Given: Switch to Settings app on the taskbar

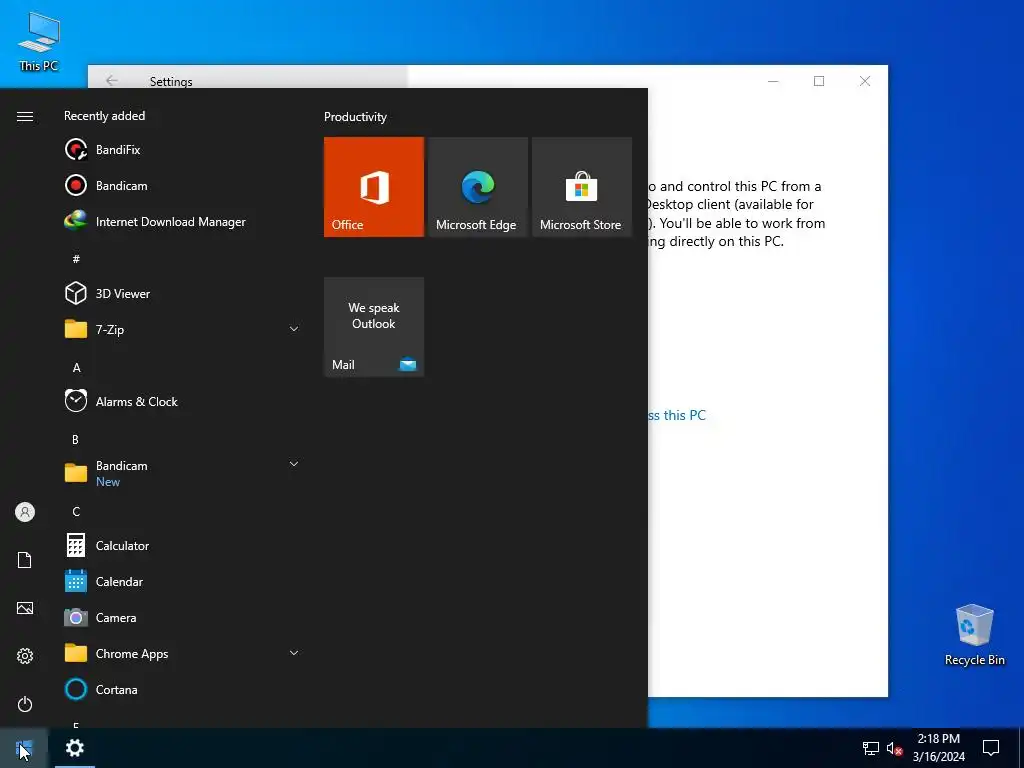Looking at the screenshot, I should [74, 748].
